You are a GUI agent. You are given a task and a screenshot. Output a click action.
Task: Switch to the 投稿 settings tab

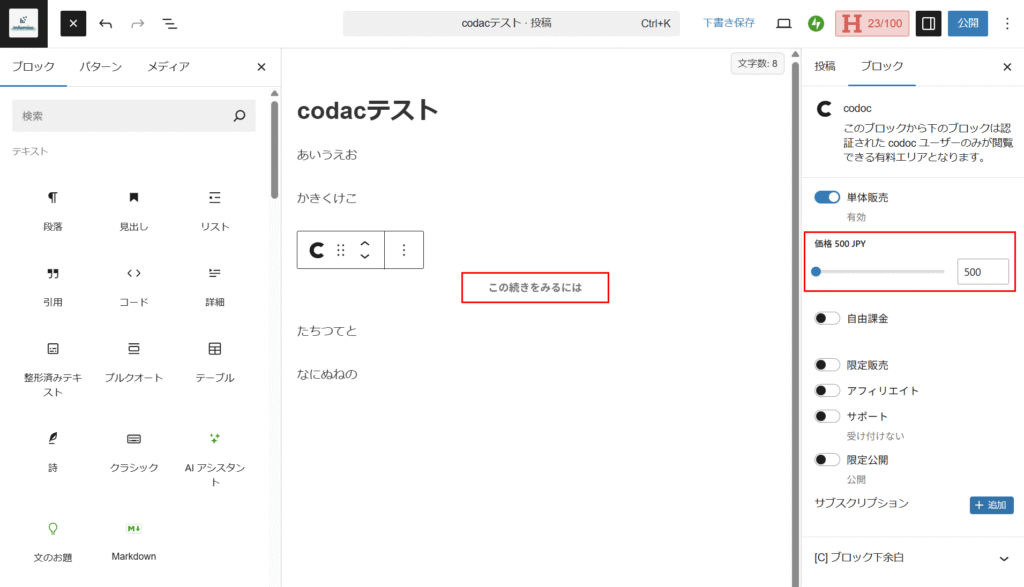(x=825, y=66)
